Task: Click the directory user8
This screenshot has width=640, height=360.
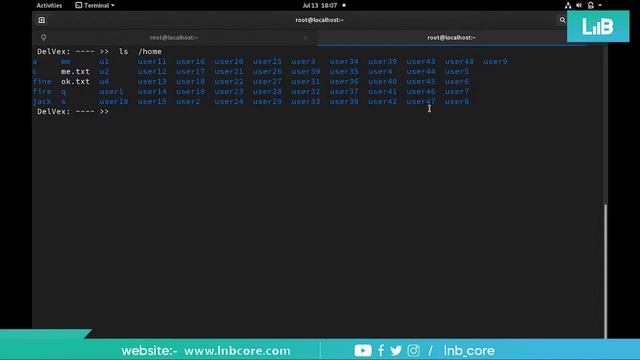Action: [x=457, y=102]
